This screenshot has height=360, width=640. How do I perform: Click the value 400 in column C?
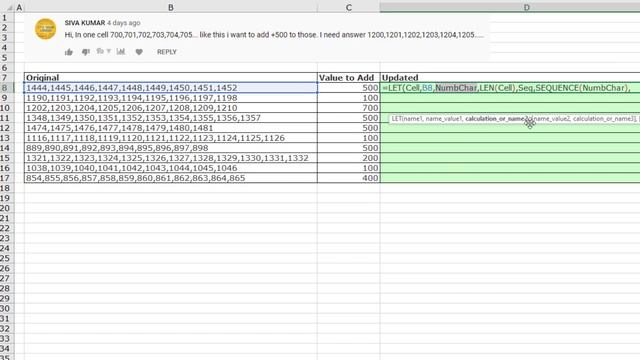point(349,178)
